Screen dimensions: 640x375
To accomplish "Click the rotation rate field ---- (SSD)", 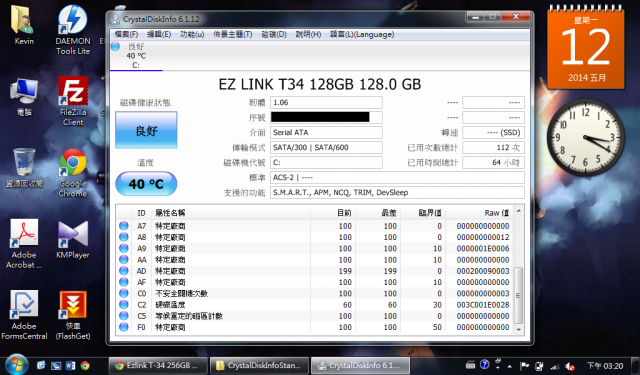I will [493, 132].
